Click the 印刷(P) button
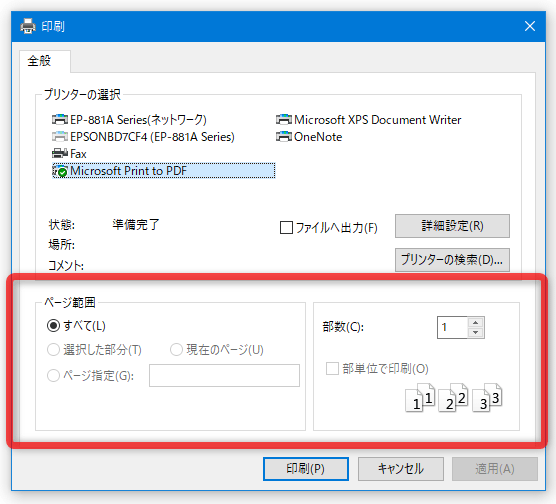This screenshot has width=556, height=504. click(306, 469)
